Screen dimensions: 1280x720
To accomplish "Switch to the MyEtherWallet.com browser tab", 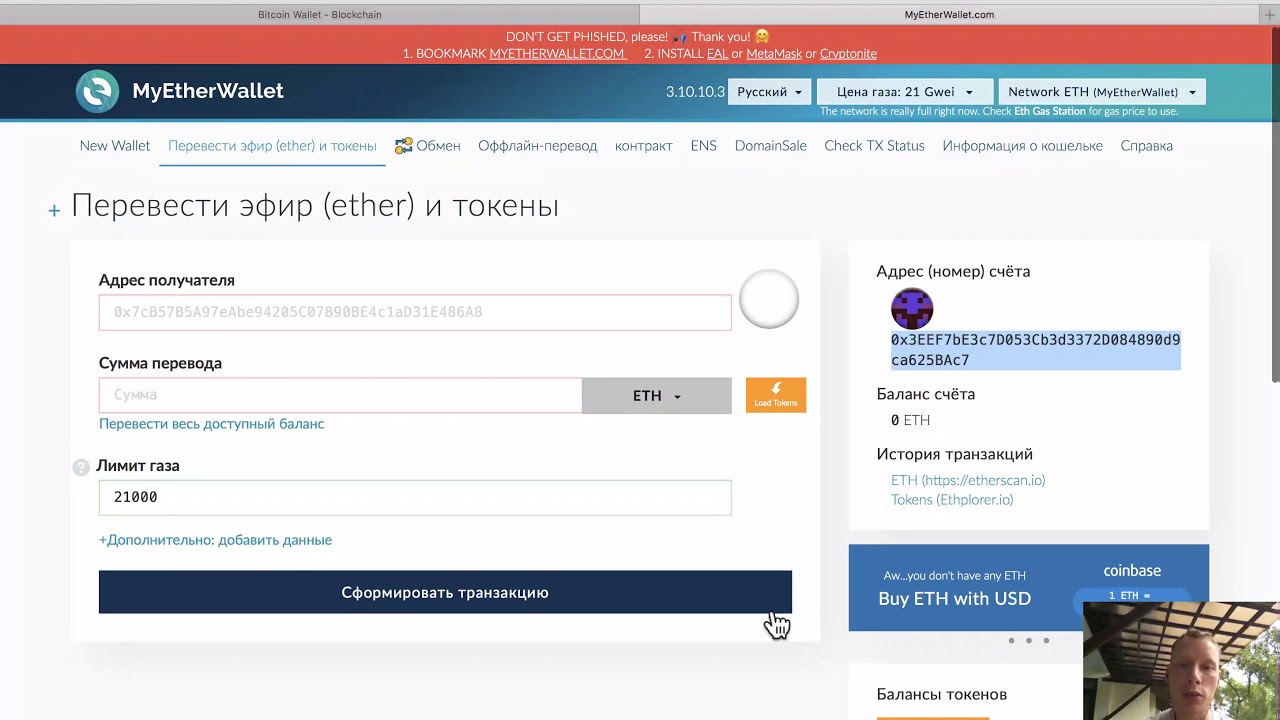I will click(949, 14).
